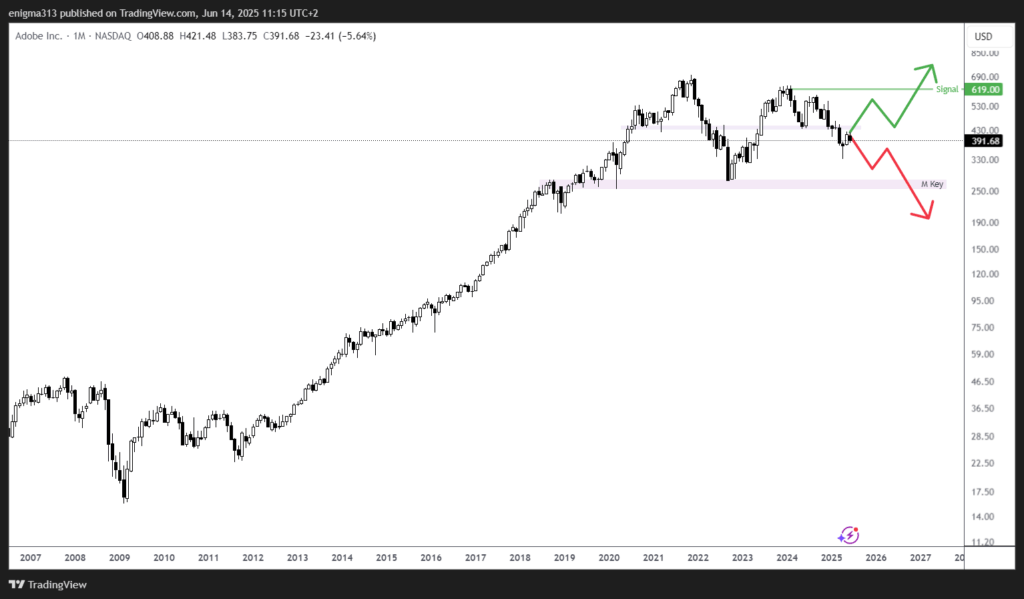Click the 850.00 price axis label
This screenshot has height=599, width=1024.
coord(985,54)
